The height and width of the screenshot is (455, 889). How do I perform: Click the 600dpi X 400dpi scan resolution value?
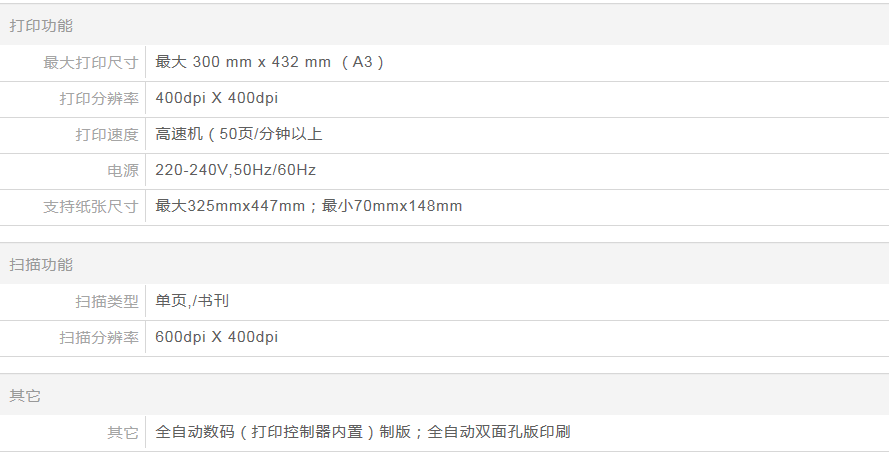[217, 337]
